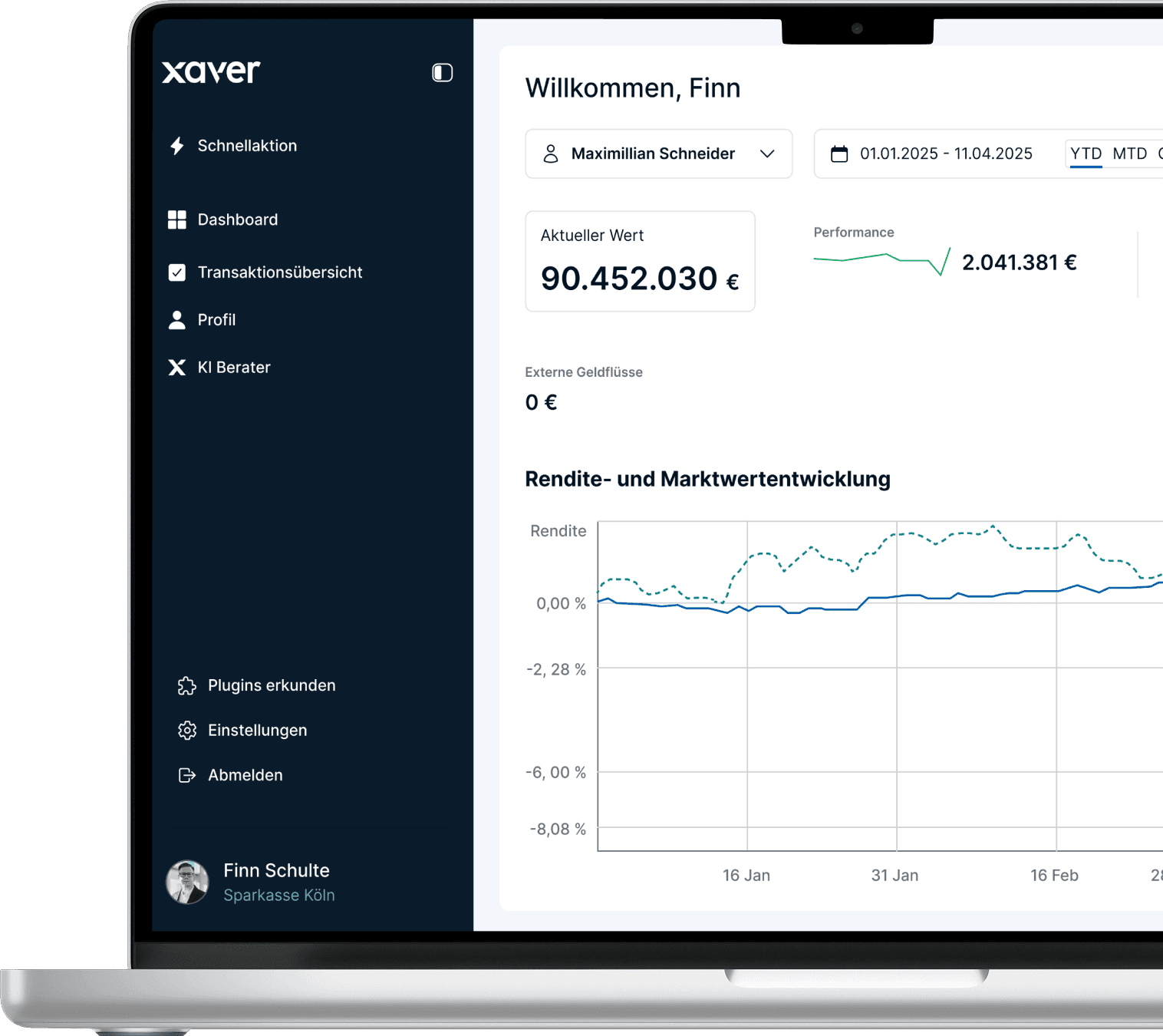Click the -2, 28 % axis tick
This screenshot has height=1036, width=1163.
point(556,670)
